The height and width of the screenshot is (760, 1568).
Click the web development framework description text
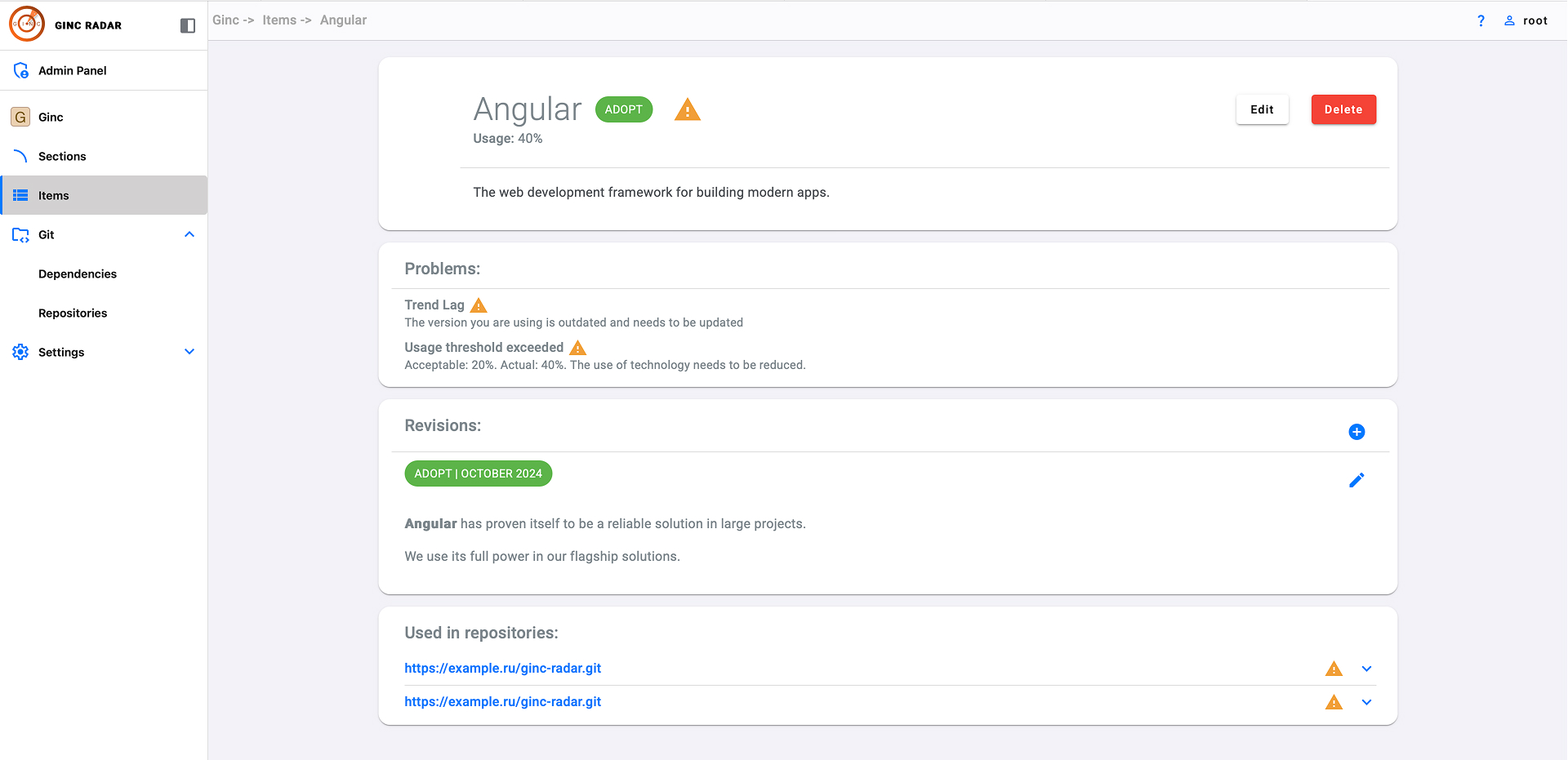[x=651, y=192]
